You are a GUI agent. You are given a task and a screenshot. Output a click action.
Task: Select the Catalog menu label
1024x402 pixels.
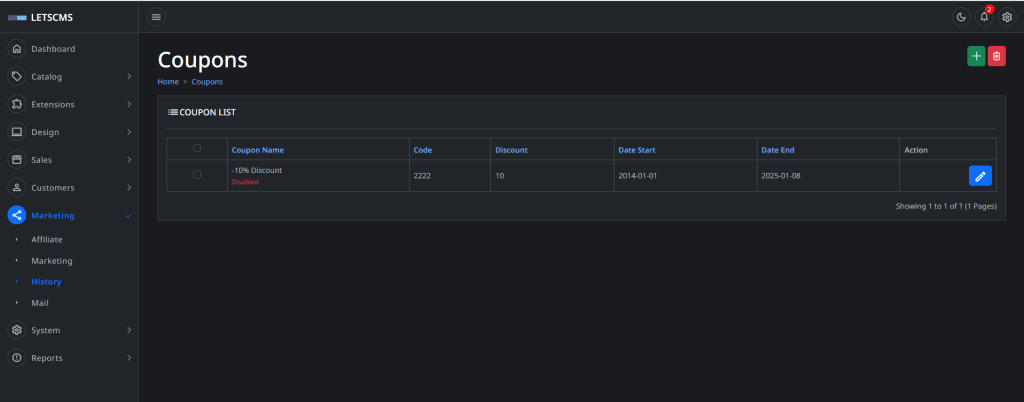tap(46, 77)
